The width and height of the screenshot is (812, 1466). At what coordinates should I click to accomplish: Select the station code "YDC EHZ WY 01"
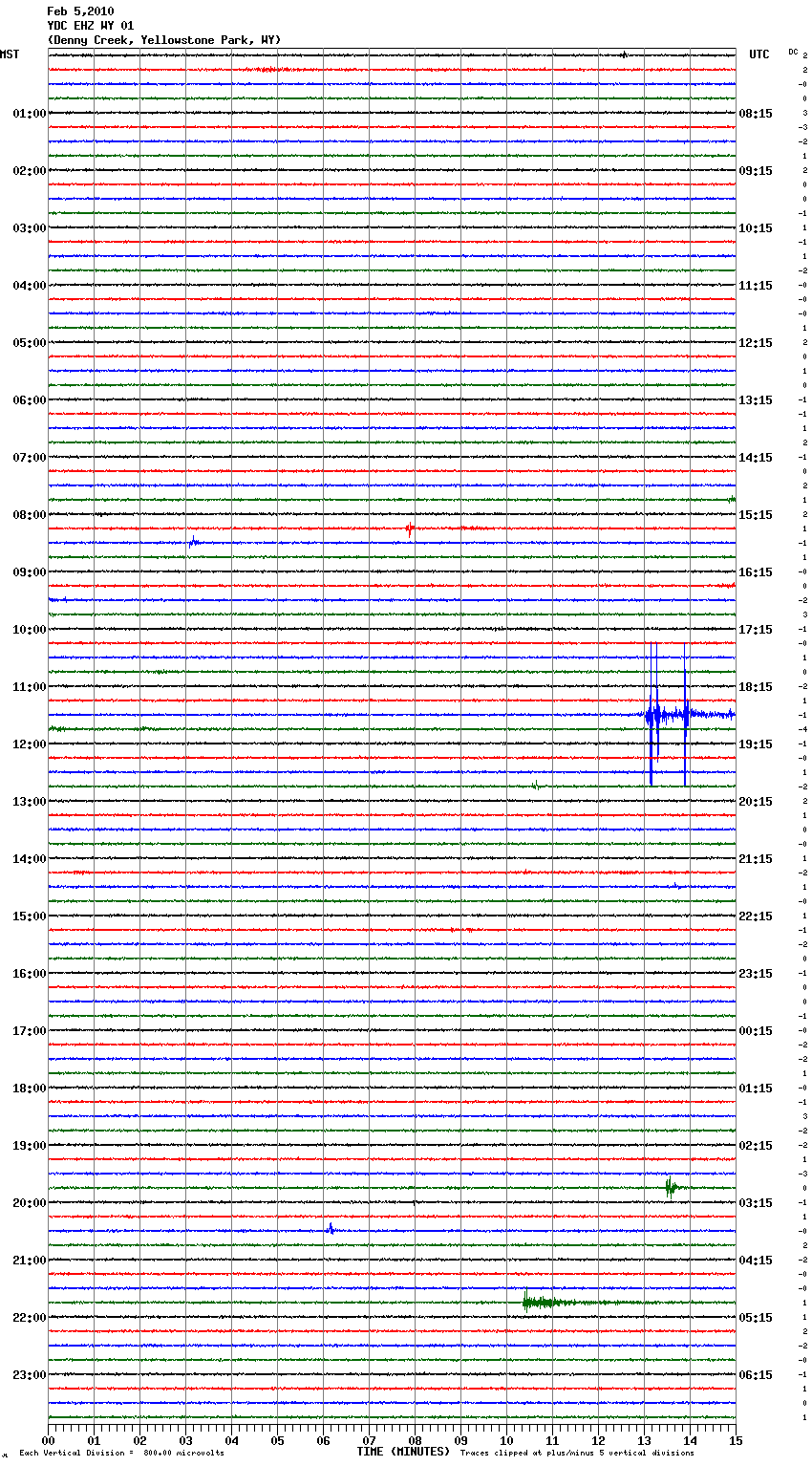(91, 26)
